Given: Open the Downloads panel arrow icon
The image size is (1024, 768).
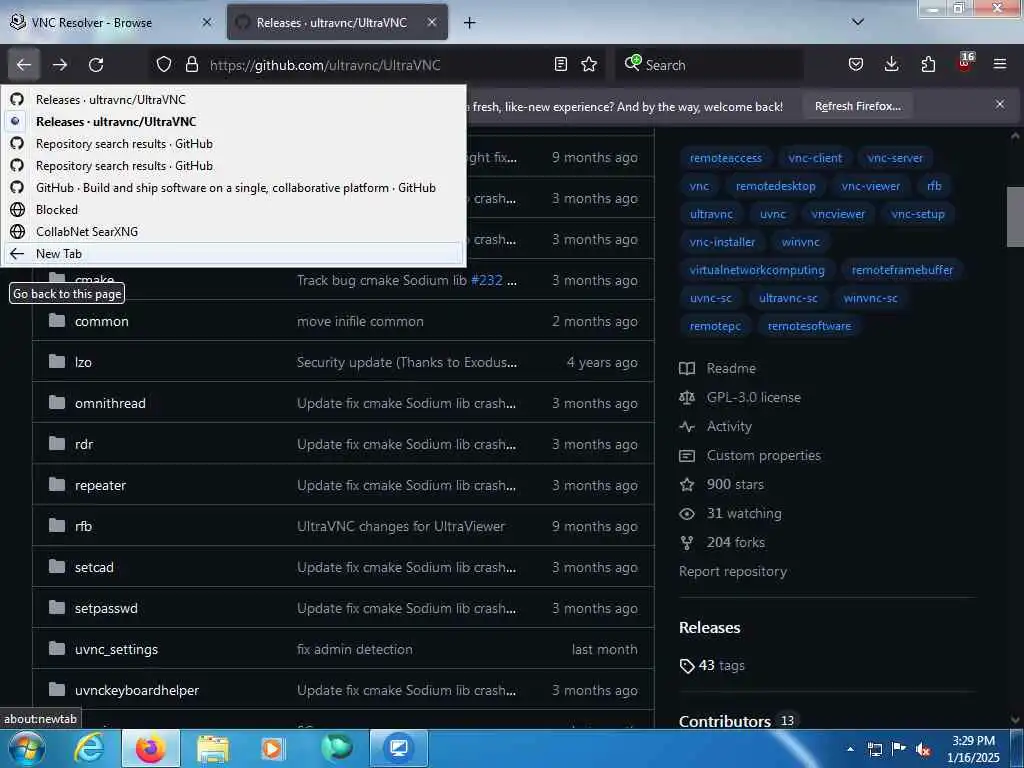Looking at the screenshot, I should pyautogui.click(x=891, y=65).
